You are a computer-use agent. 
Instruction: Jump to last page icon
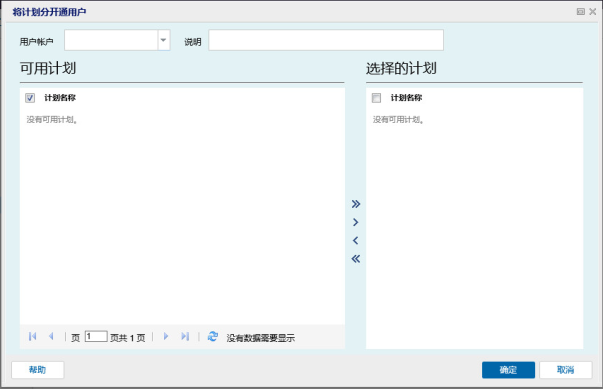click(x=185, y=337)
